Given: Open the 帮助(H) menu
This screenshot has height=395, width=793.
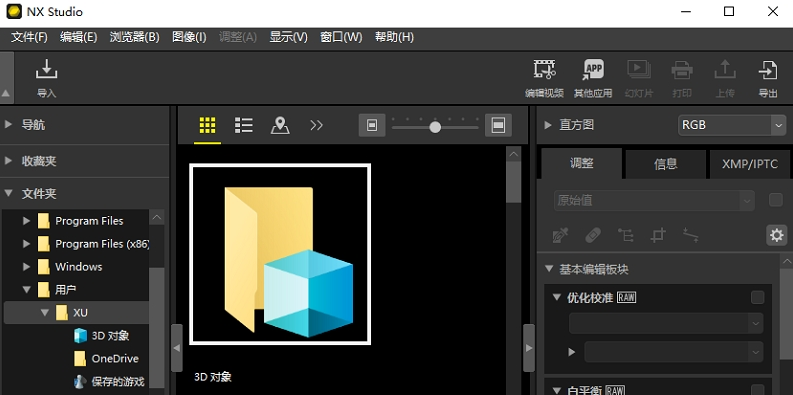Looking at the screenshot, I should (394, 37).
